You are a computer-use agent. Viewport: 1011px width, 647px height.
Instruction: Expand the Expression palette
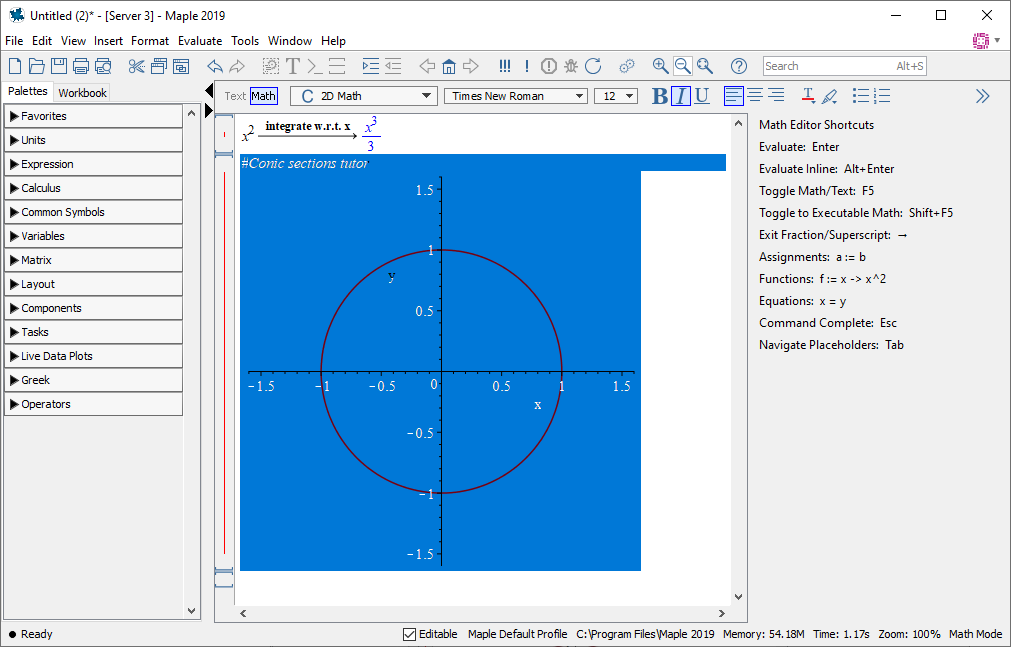tap(93, 164)
